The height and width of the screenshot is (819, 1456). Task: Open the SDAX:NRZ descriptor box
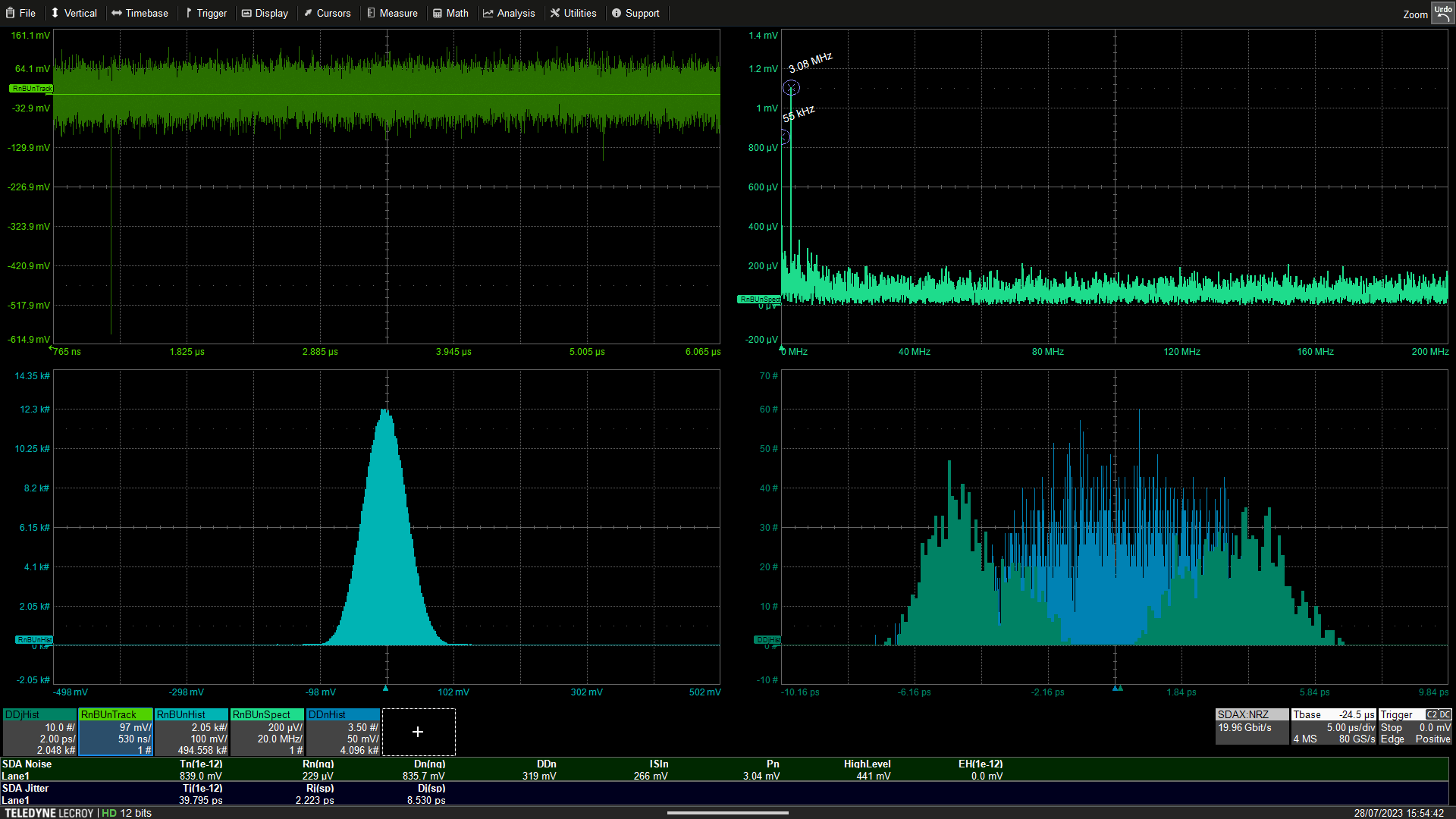coord(1252,726)
